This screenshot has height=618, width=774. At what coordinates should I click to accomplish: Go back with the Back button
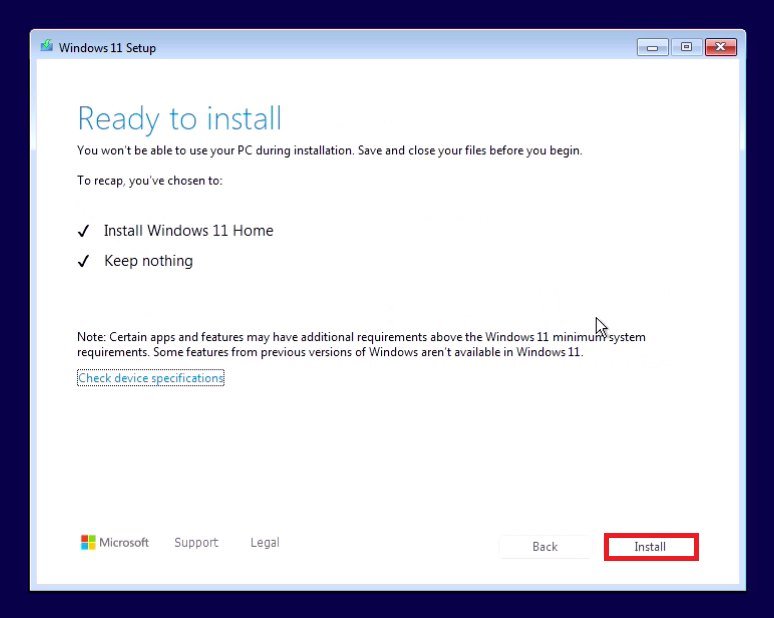coord(544,546)
